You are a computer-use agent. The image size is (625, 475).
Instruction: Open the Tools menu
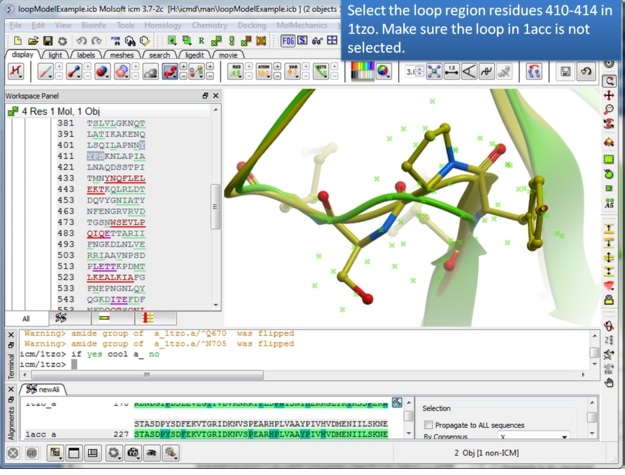(124, 24)
